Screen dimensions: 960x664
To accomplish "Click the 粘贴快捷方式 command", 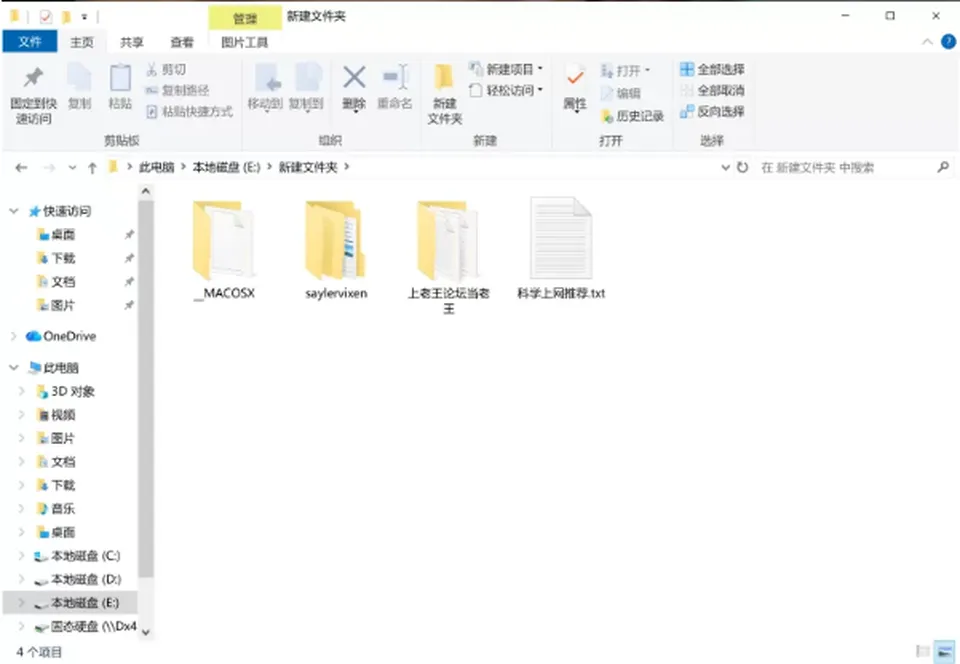I will coord(190,111).
